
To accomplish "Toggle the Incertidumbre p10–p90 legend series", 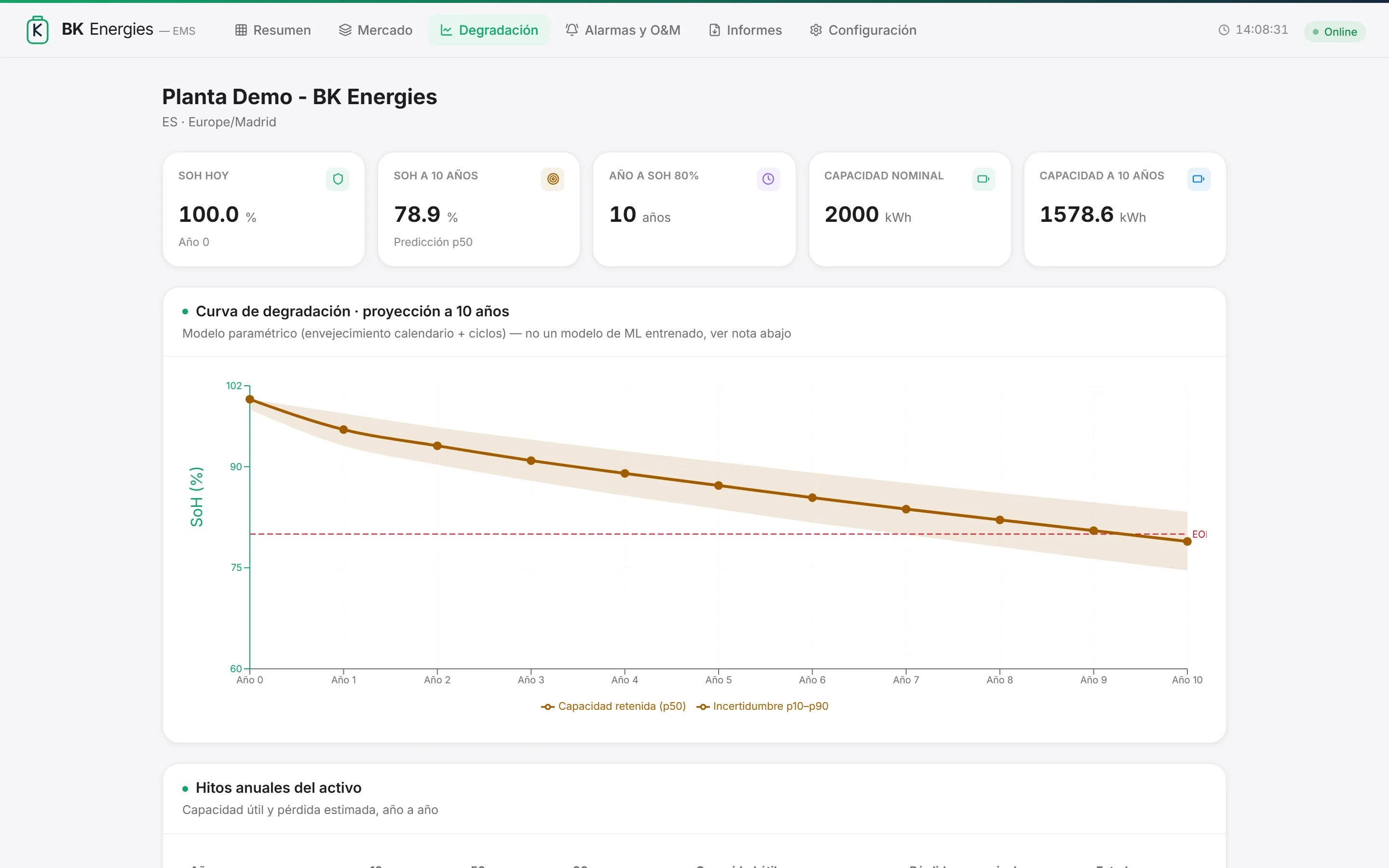I will click(x=762, y=706).
